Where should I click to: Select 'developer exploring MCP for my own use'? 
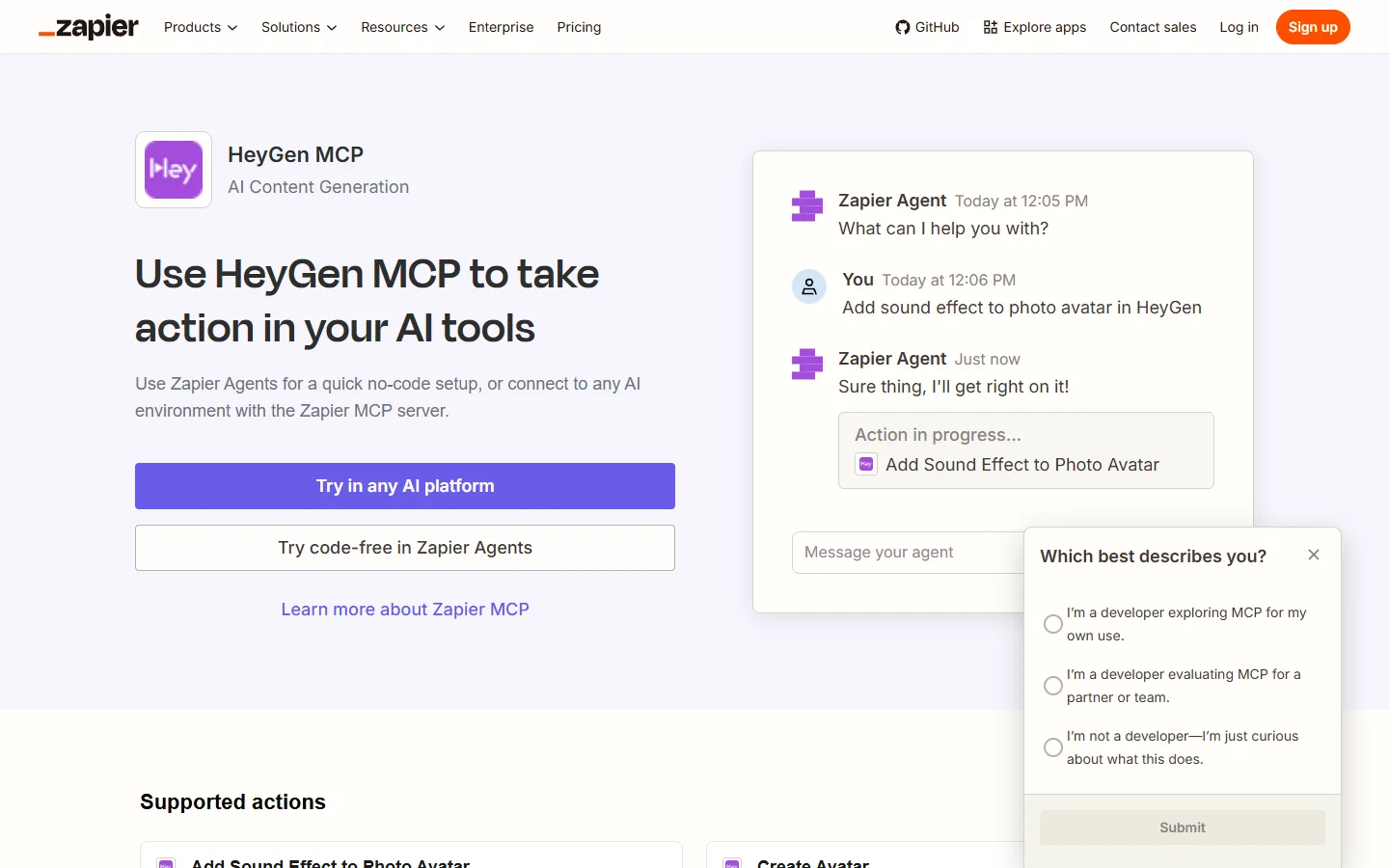point(1053,624)
